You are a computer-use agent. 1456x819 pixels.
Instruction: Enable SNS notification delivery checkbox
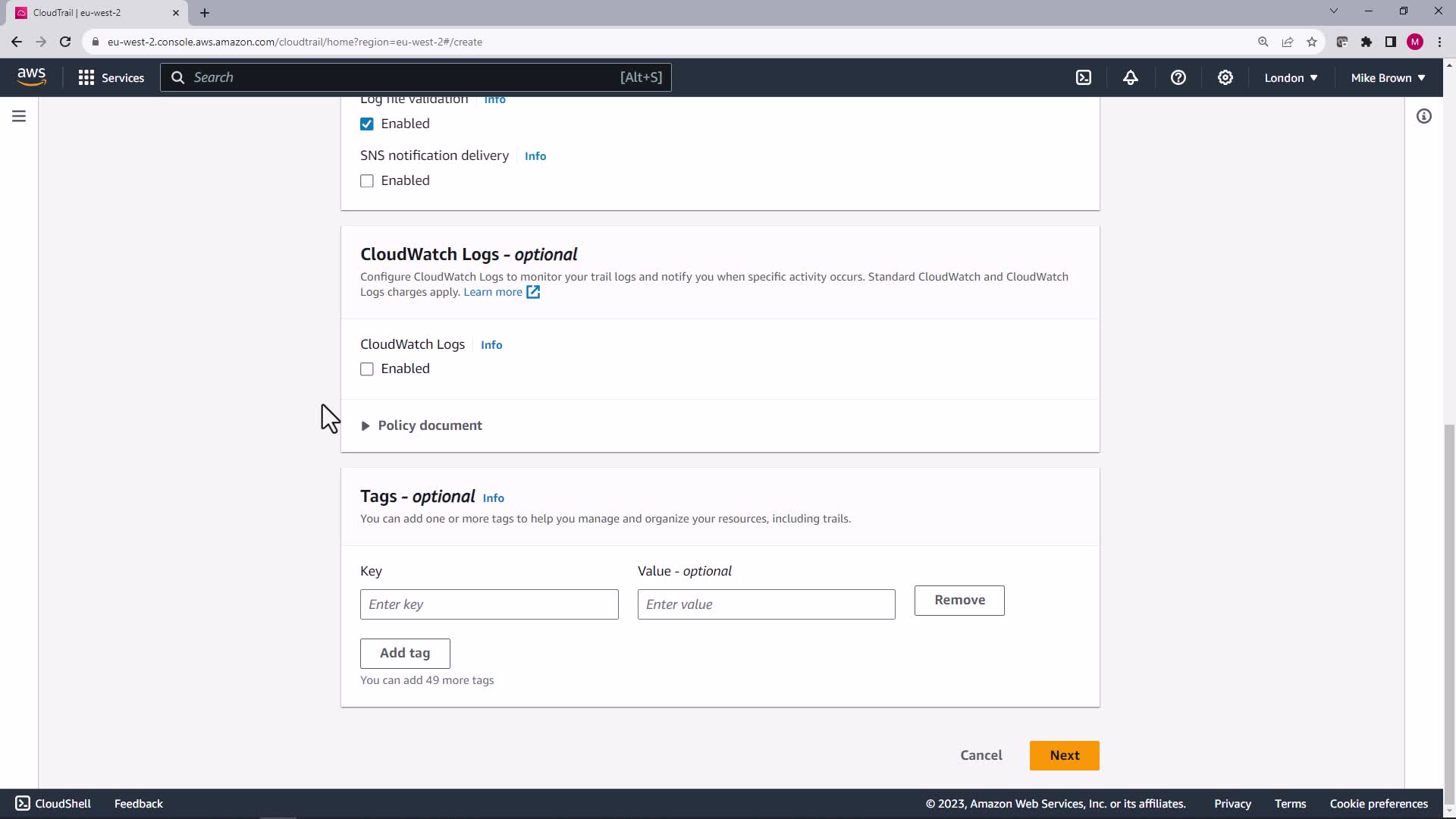click(367, 180)
